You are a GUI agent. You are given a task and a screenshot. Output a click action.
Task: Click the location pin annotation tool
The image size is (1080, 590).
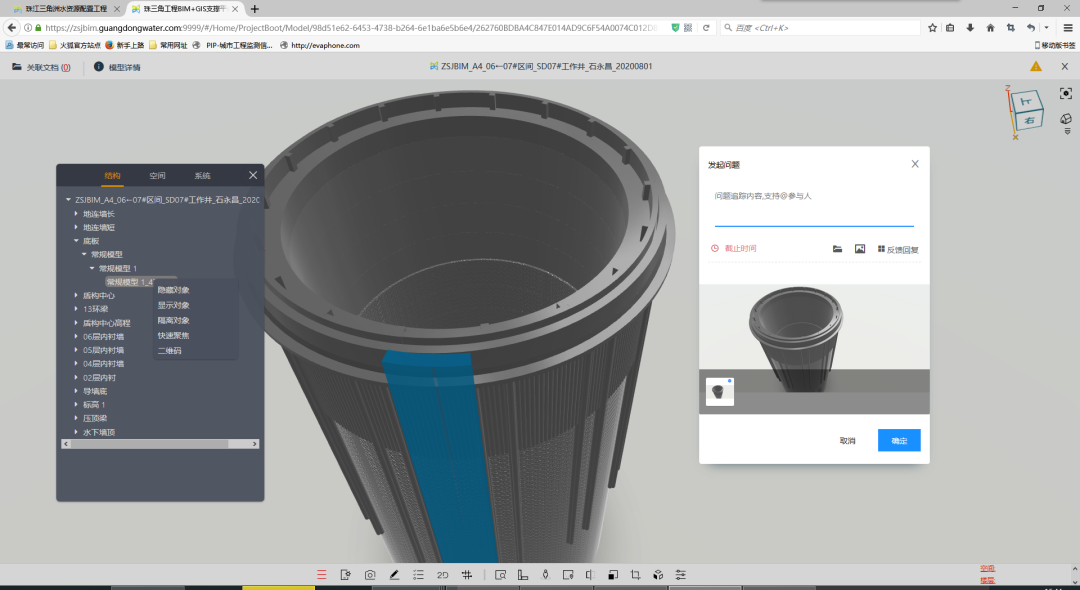pyautogui.click(x=568, y=575)
